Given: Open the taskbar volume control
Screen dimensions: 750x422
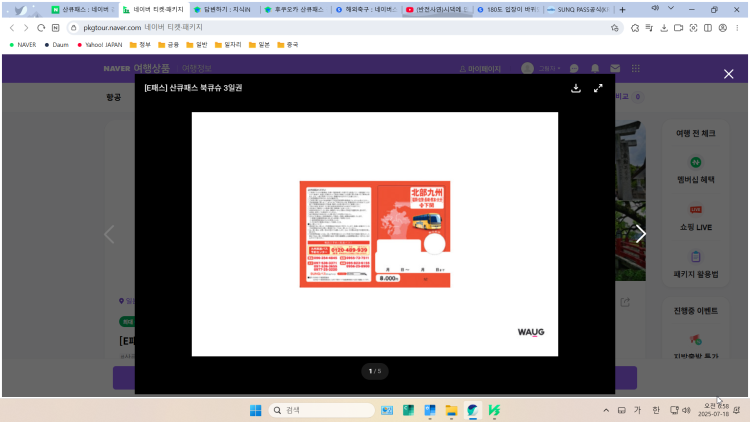Looking at the screenshot, I should point(686,410).
